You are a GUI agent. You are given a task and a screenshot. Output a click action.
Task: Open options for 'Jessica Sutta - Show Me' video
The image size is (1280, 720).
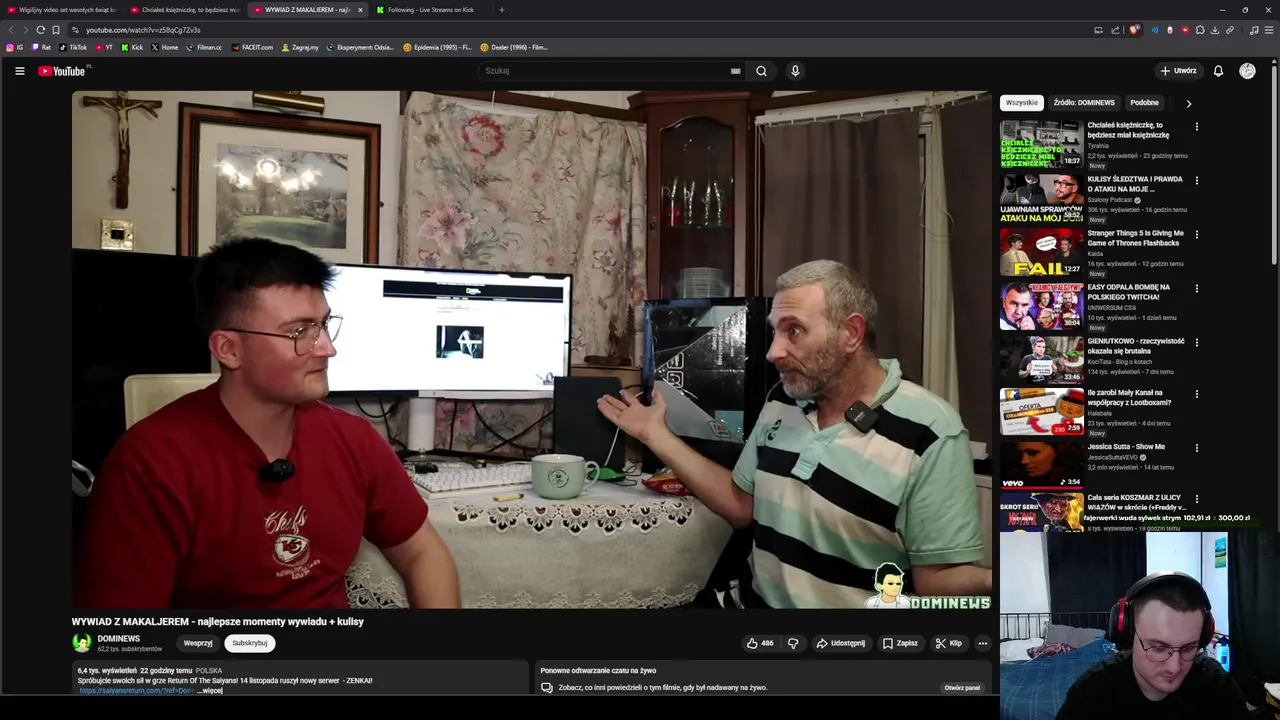click(1196, 449)
